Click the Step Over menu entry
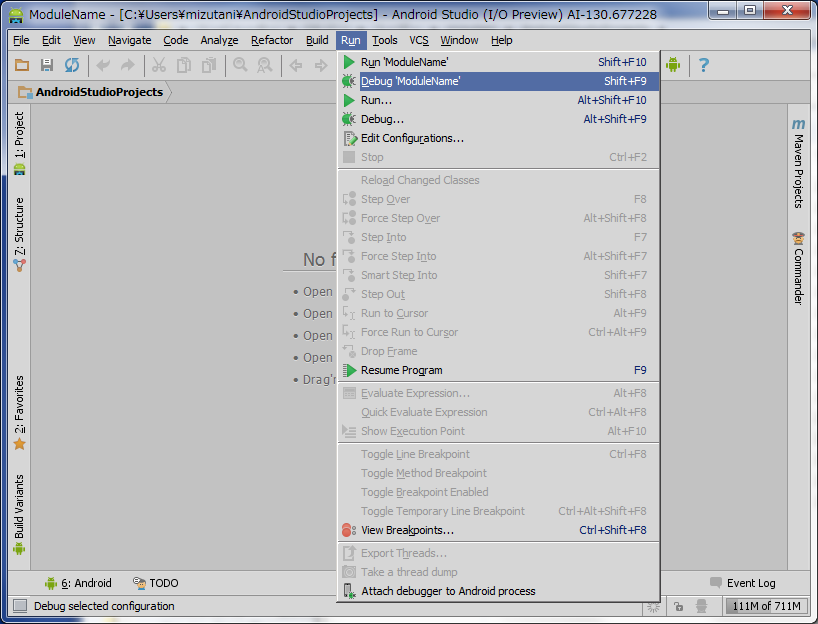 pyautogui.click(x=499, y=199)
